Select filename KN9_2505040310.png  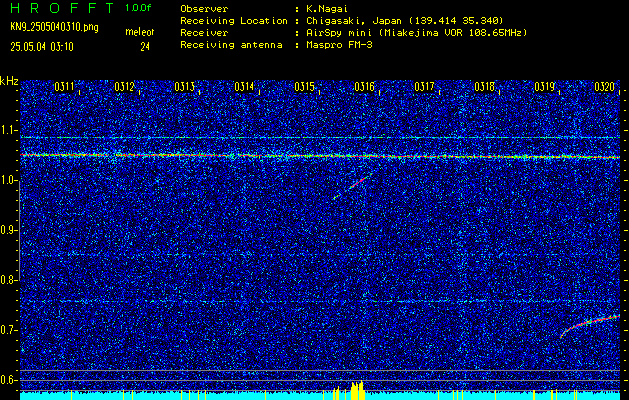pos(54,28)
